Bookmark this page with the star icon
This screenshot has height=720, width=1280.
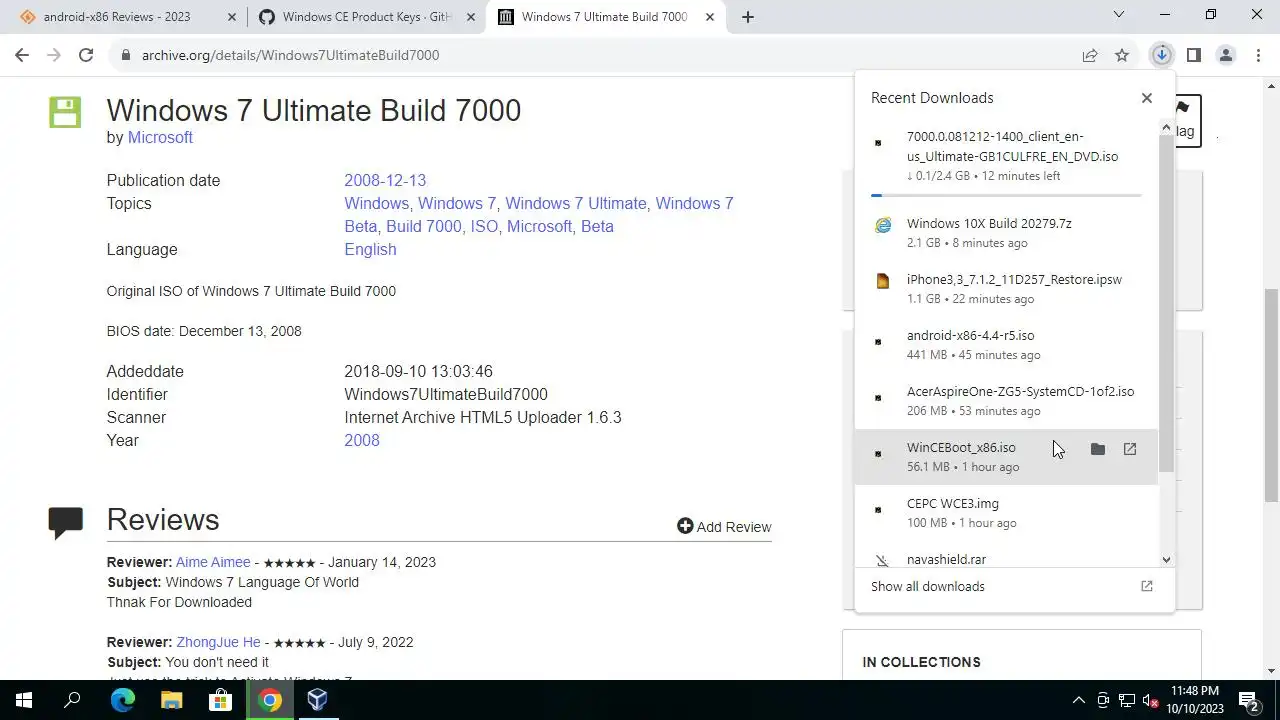[x=1122, y=55]
